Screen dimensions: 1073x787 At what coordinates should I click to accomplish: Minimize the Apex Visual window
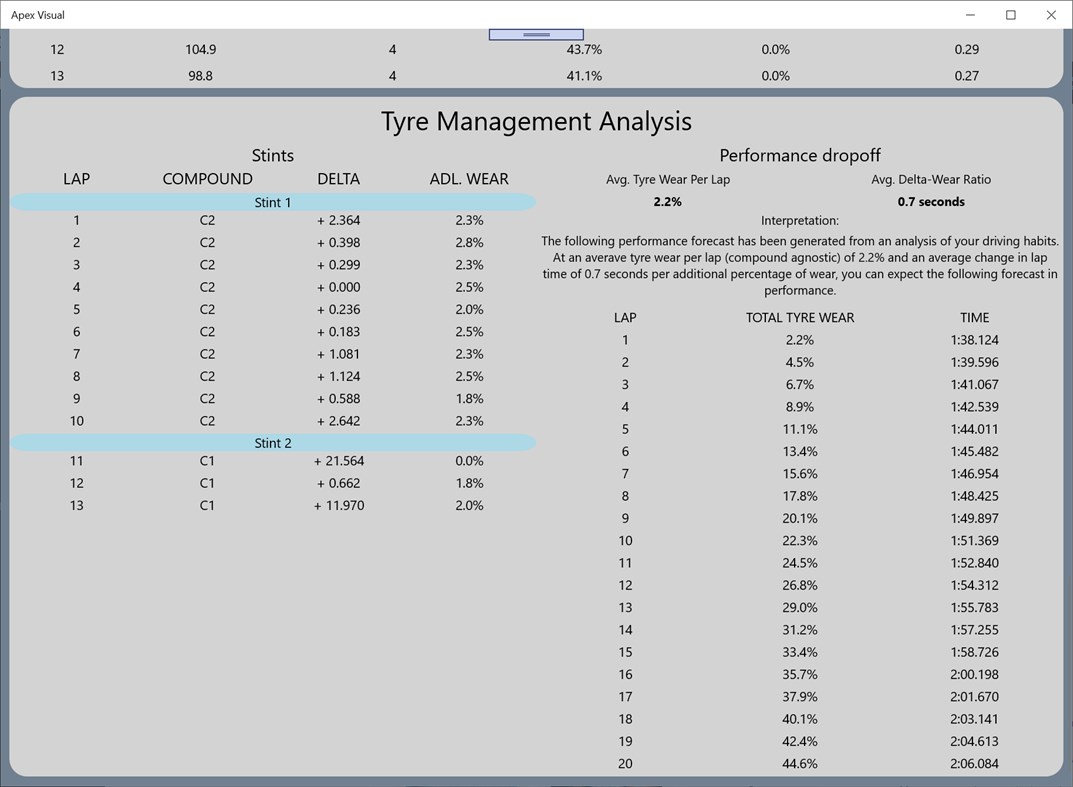point(970,14)
